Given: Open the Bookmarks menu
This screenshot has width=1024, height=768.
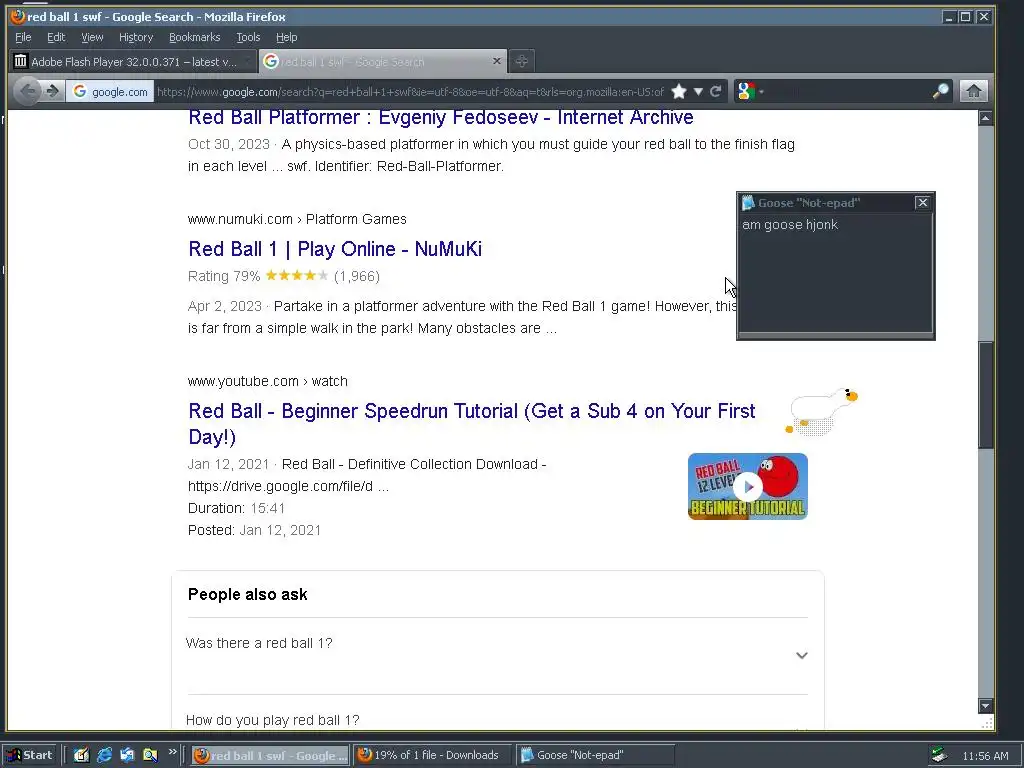Looking at the screenshot, I should pyautogui.click(x=195, y=37).
